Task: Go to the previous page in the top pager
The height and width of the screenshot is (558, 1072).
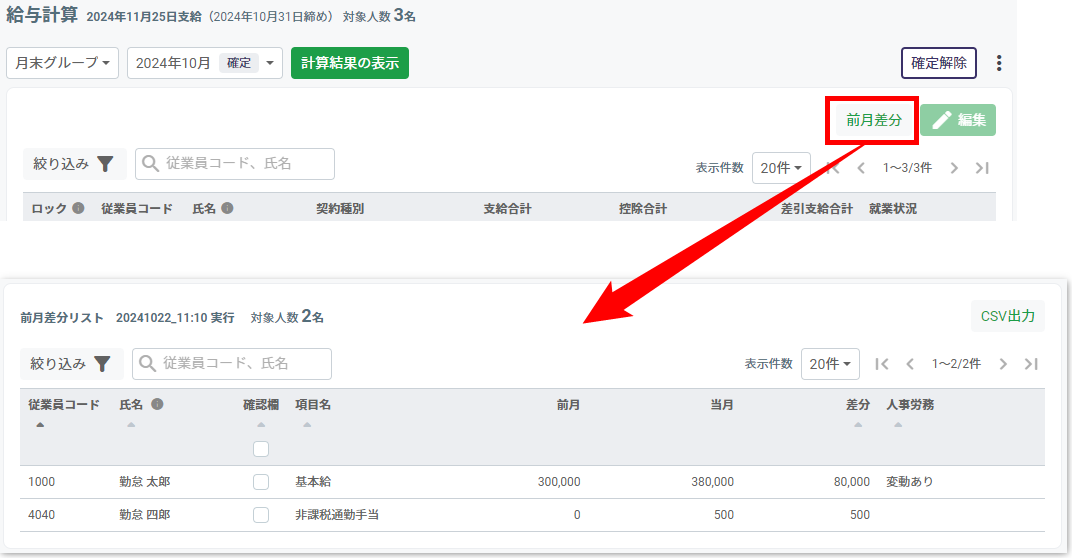Action: tap(861, 168)
